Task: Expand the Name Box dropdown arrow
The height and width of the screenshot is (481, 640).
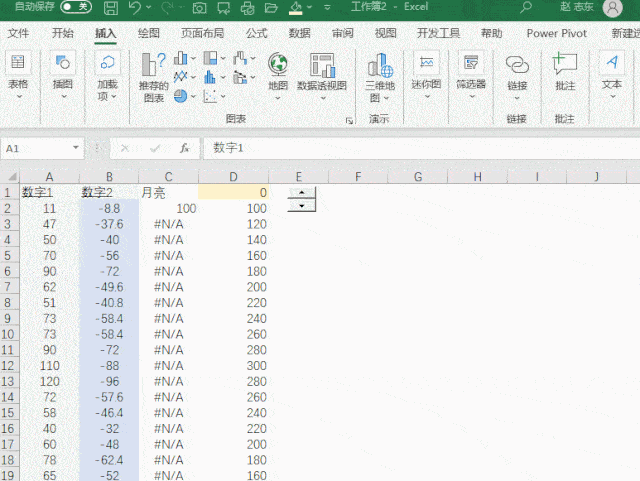Action: tap(76, 148)
